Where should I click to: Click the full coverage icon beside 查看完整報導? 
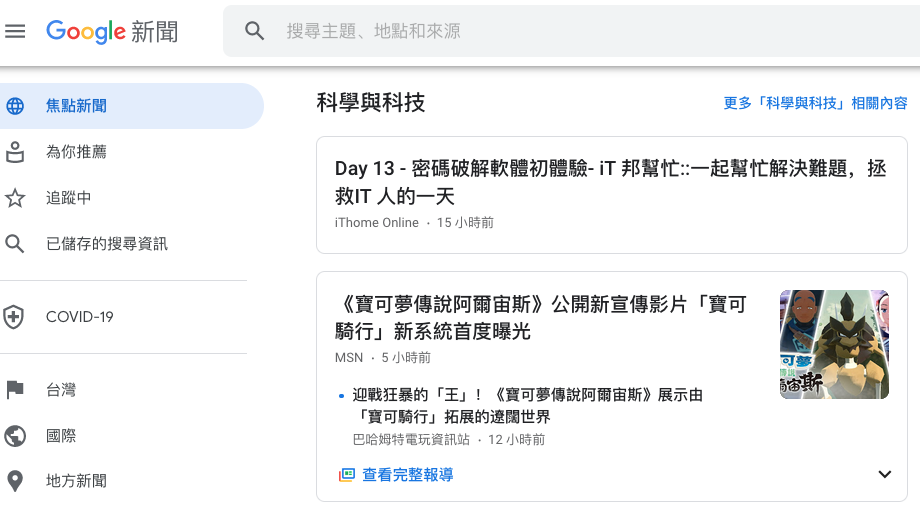click(x=347, y=475)
